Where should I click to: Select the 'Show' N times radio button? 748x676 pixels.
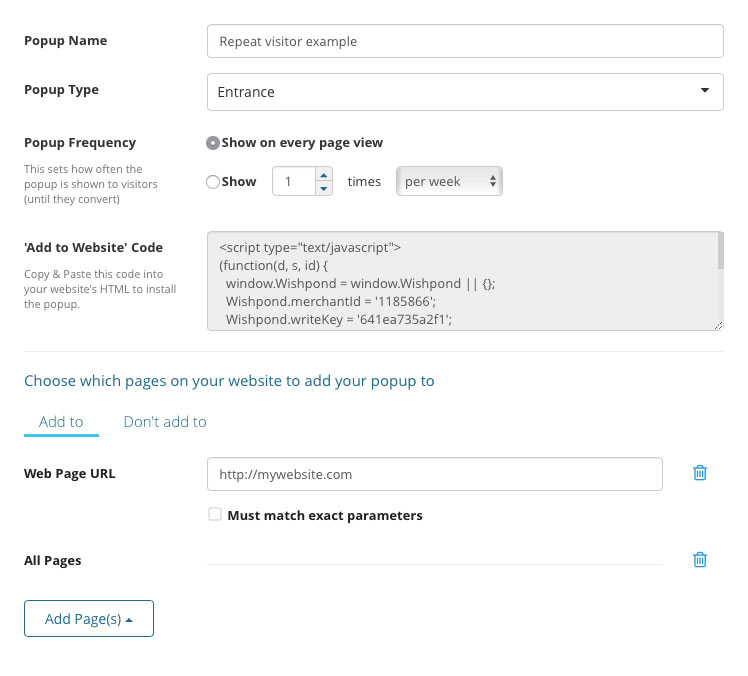(x=212, y=182)
